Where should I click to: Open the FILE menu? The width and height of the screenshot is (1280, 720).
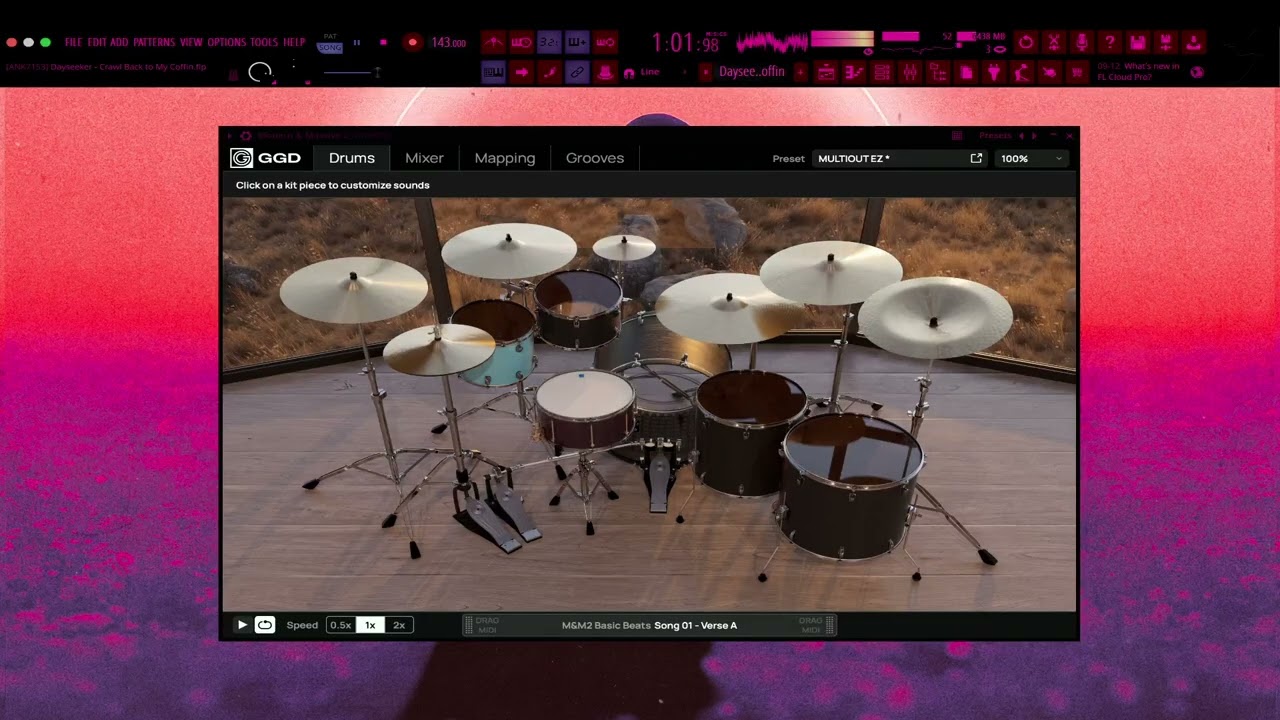point(73,42)
